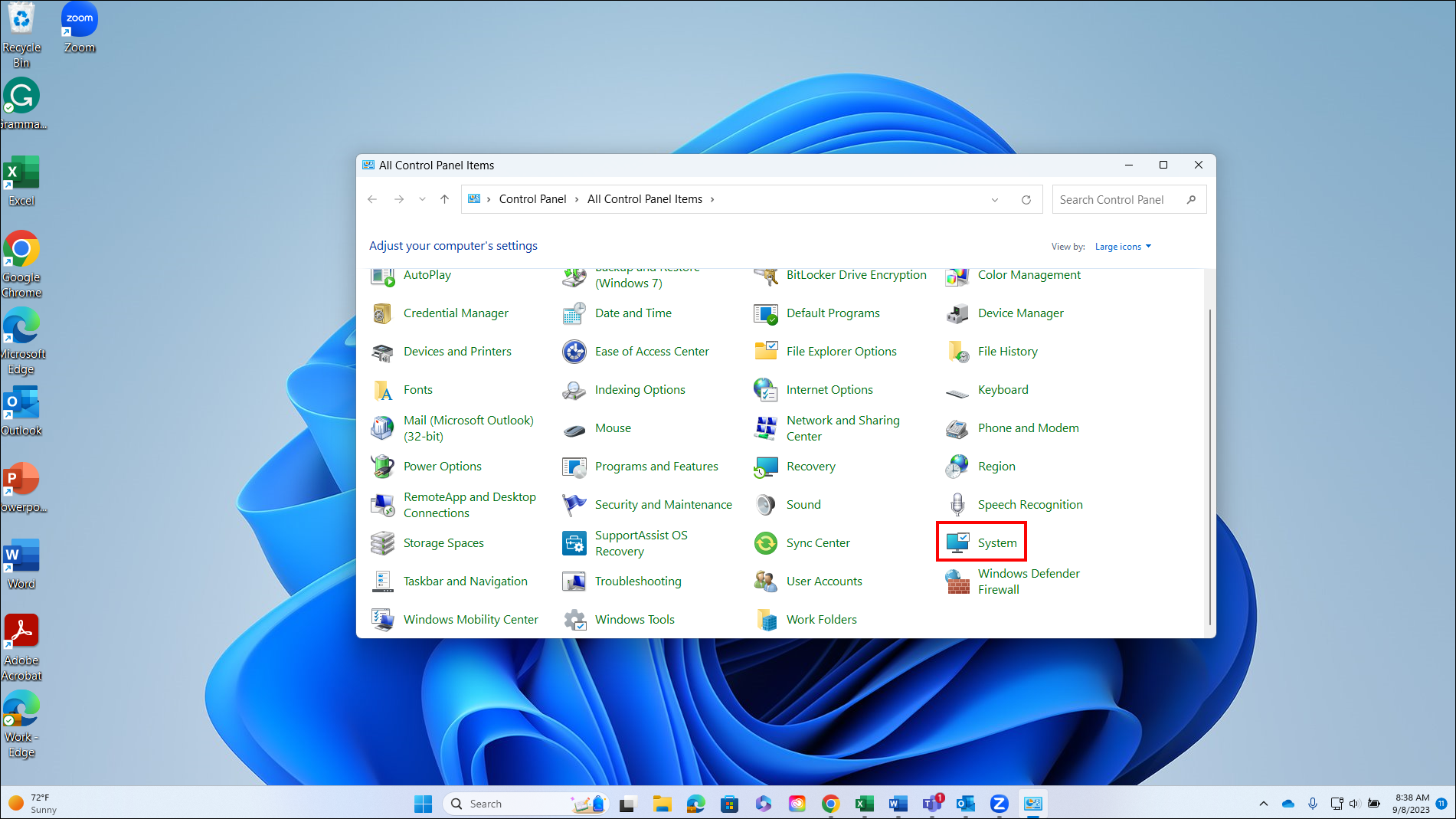Refresh the Control Panel view
The height and width of the screenshot is (819, 1456).
pos(1026,199)
